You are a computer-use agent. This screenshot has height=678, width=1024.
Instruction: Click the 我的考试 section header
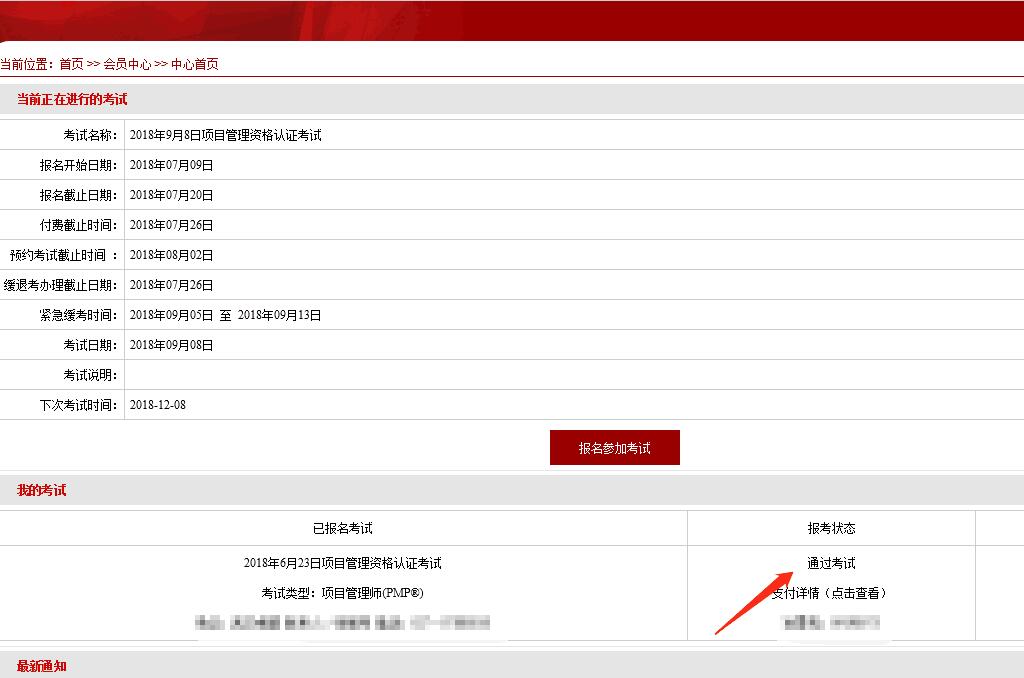42,490
